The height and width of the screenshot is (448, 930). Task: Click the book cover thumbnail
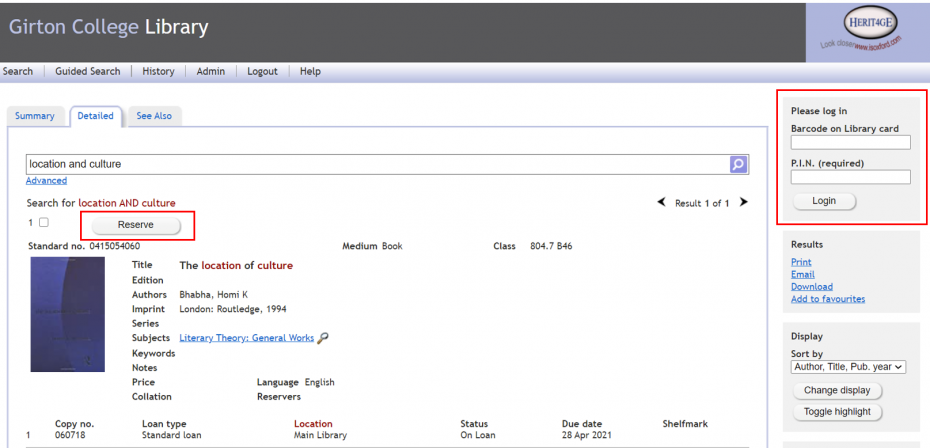click(67, 314)
